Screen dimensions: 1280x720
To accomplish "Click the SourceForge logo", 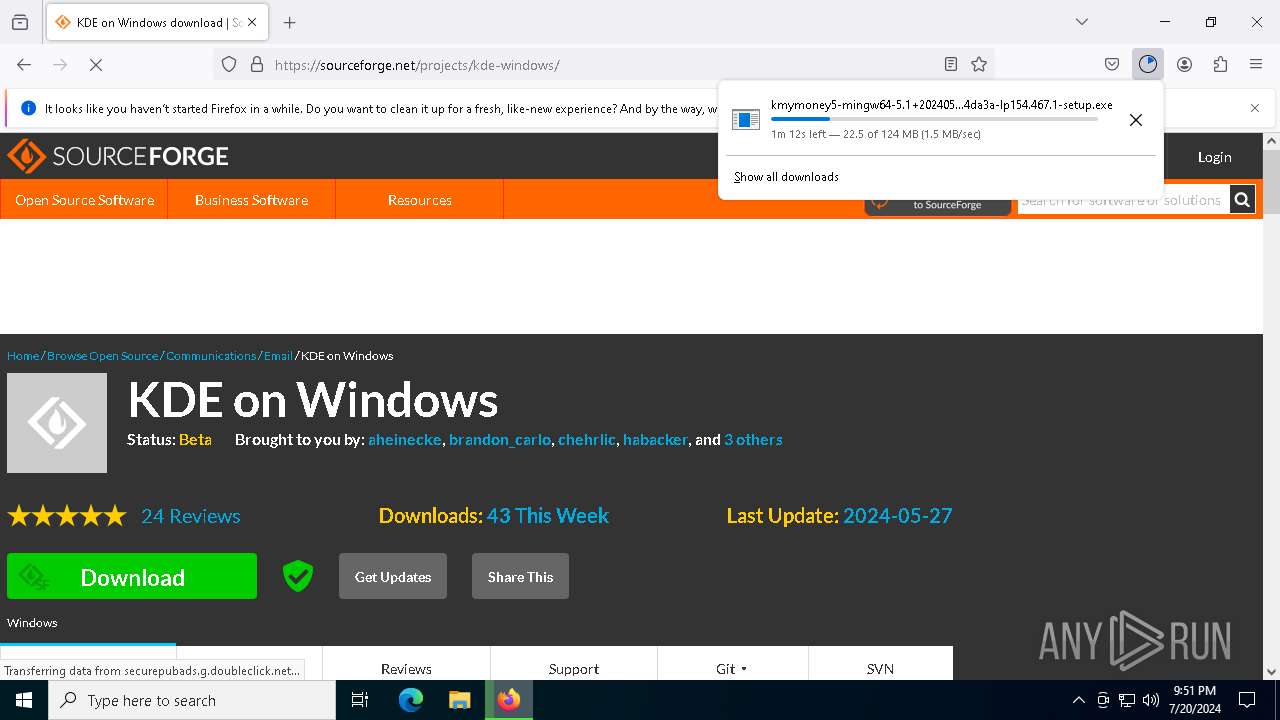I will click(118, 156).
